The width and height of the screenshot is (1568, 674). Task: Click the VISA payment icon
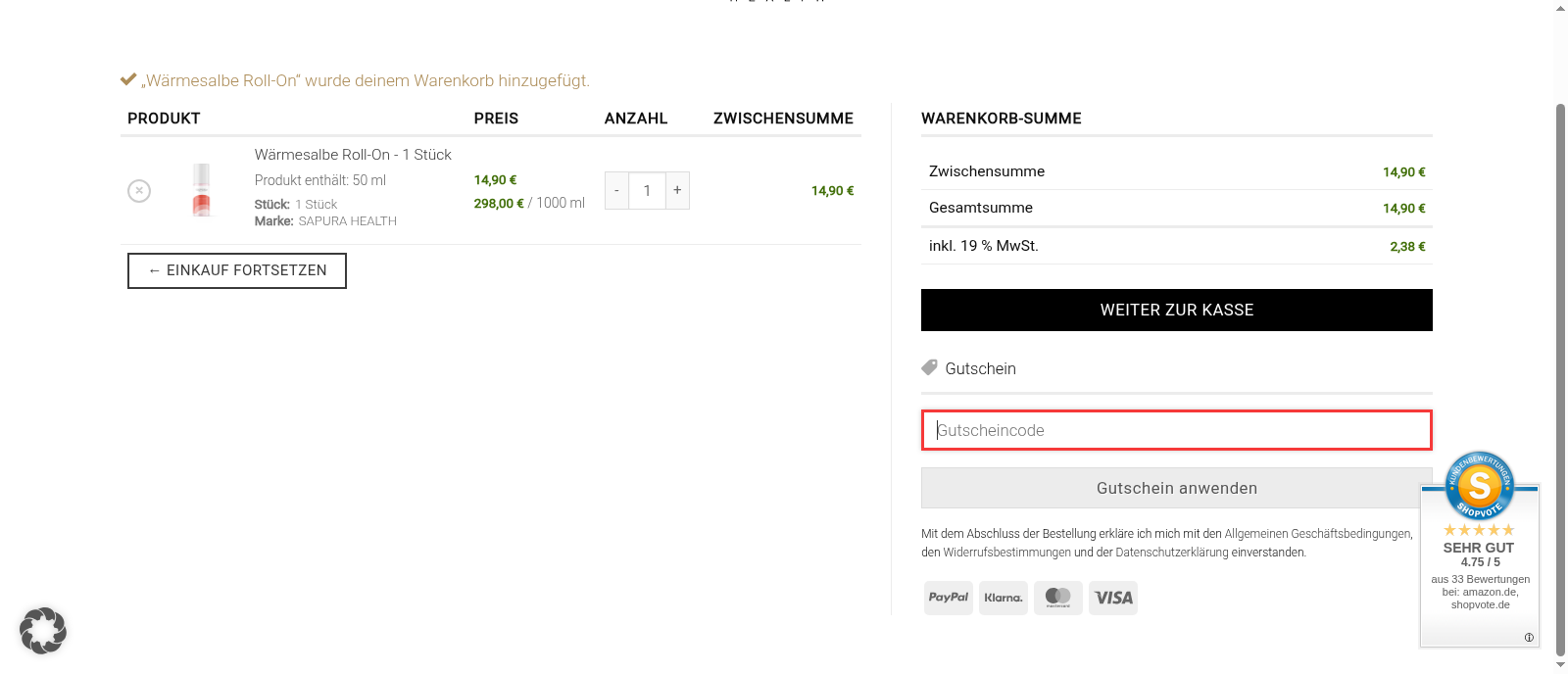coord(1113,598)
